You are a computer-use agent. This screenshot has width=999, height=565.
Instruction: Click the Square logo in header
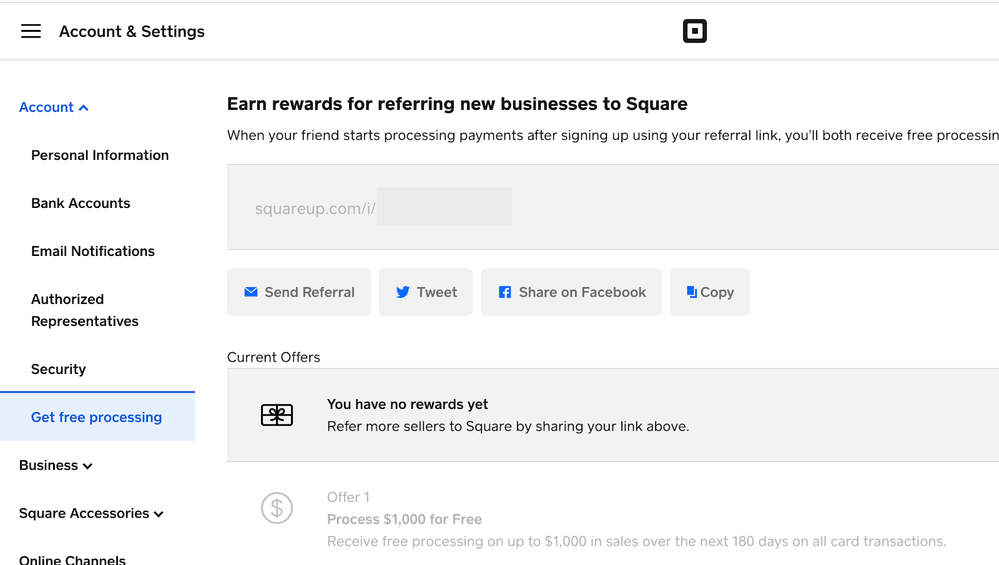click(x=694, y=31)
